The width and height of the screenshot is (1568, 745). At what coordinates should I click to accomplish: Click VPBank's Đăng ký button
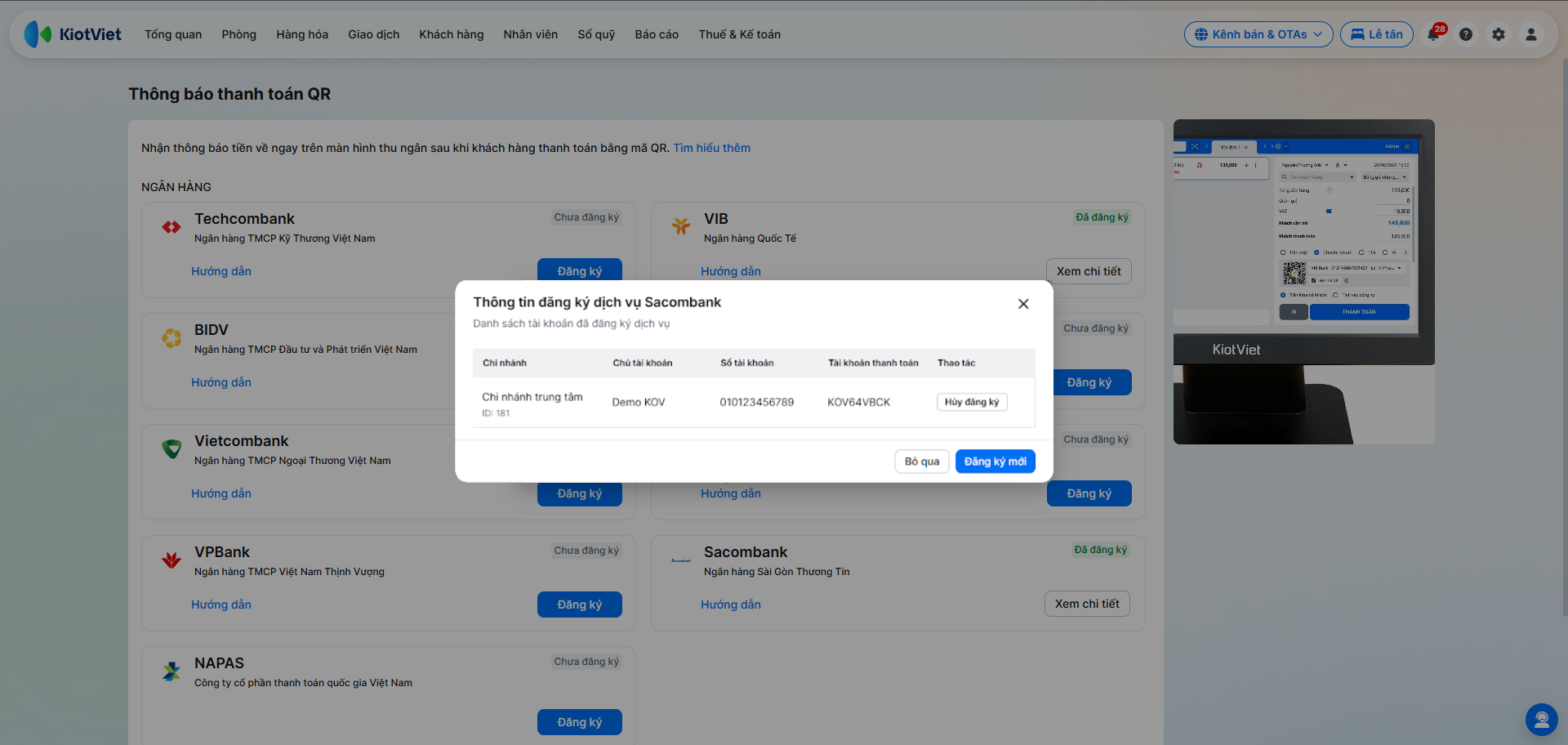[x=580, y=604]
